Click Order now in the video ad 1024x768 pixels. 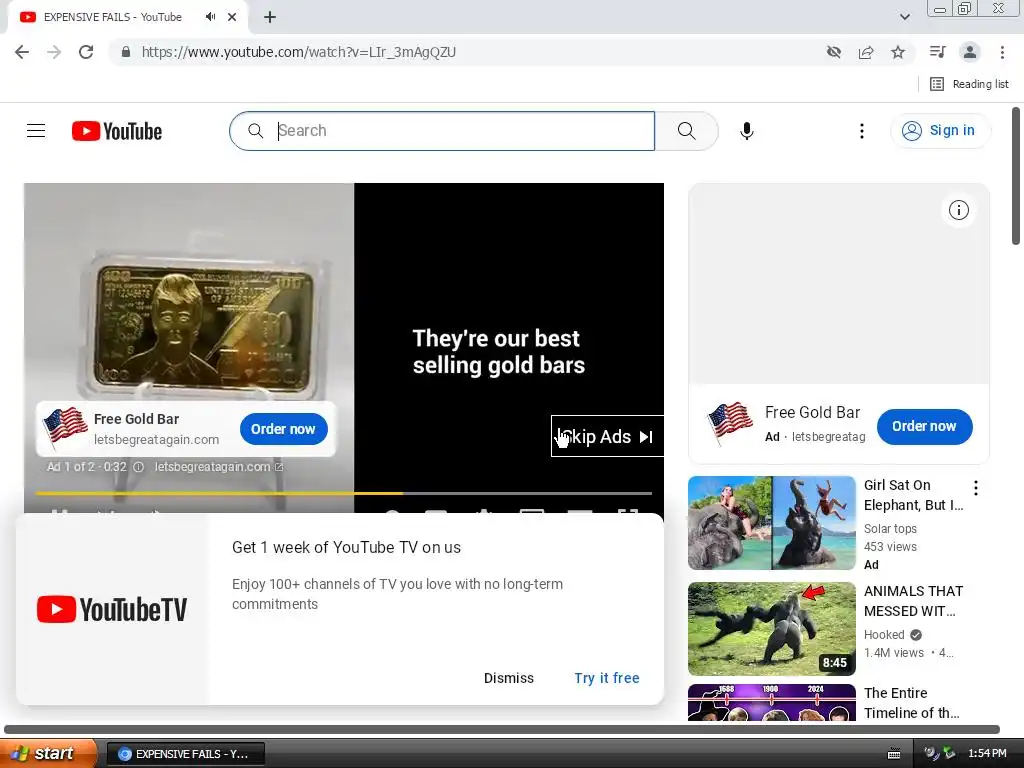(283, 429)
